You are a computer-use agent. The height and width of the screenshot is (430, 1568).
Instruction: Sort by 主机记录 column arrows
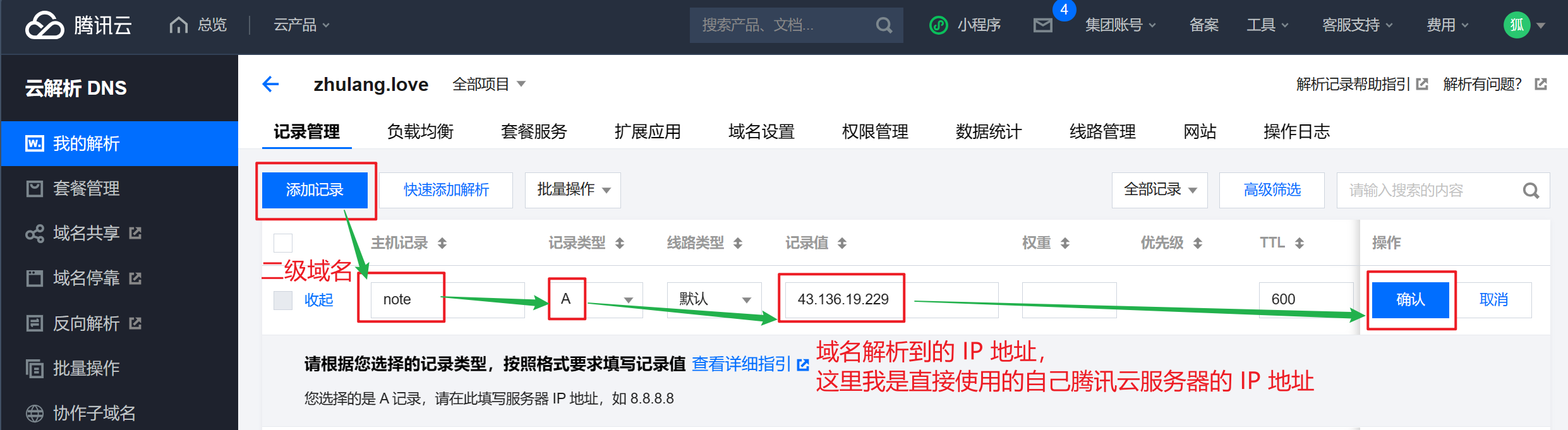[x=442, y=243]
